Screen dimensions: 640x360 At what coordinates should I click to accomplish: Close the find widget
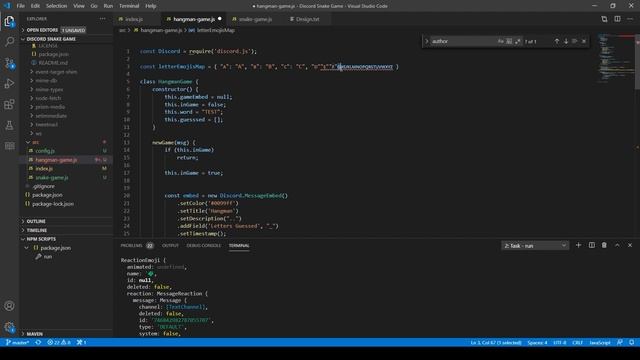(584, 41)
